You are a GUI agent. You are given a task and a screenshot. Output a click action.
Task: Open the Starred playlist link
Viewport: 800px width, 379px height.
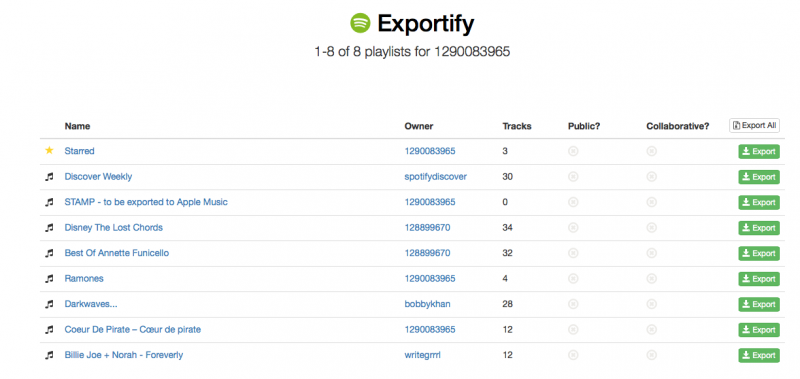pos(80,151)
